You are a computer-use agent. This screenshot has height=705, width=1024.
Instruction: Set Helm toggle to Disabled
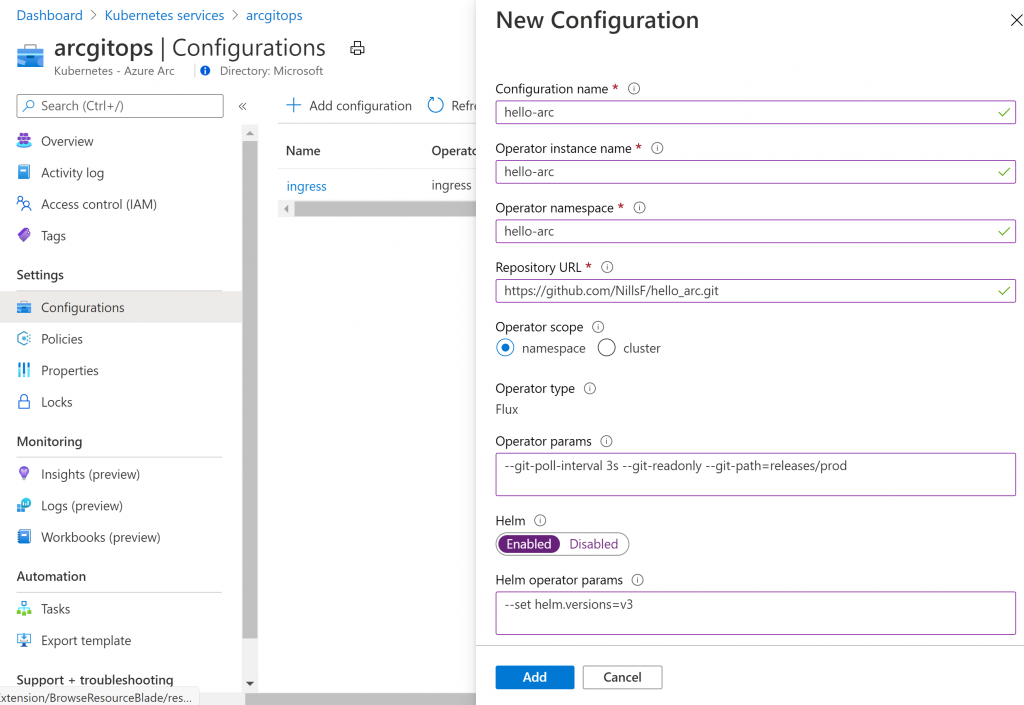click(x=594, y=544)
